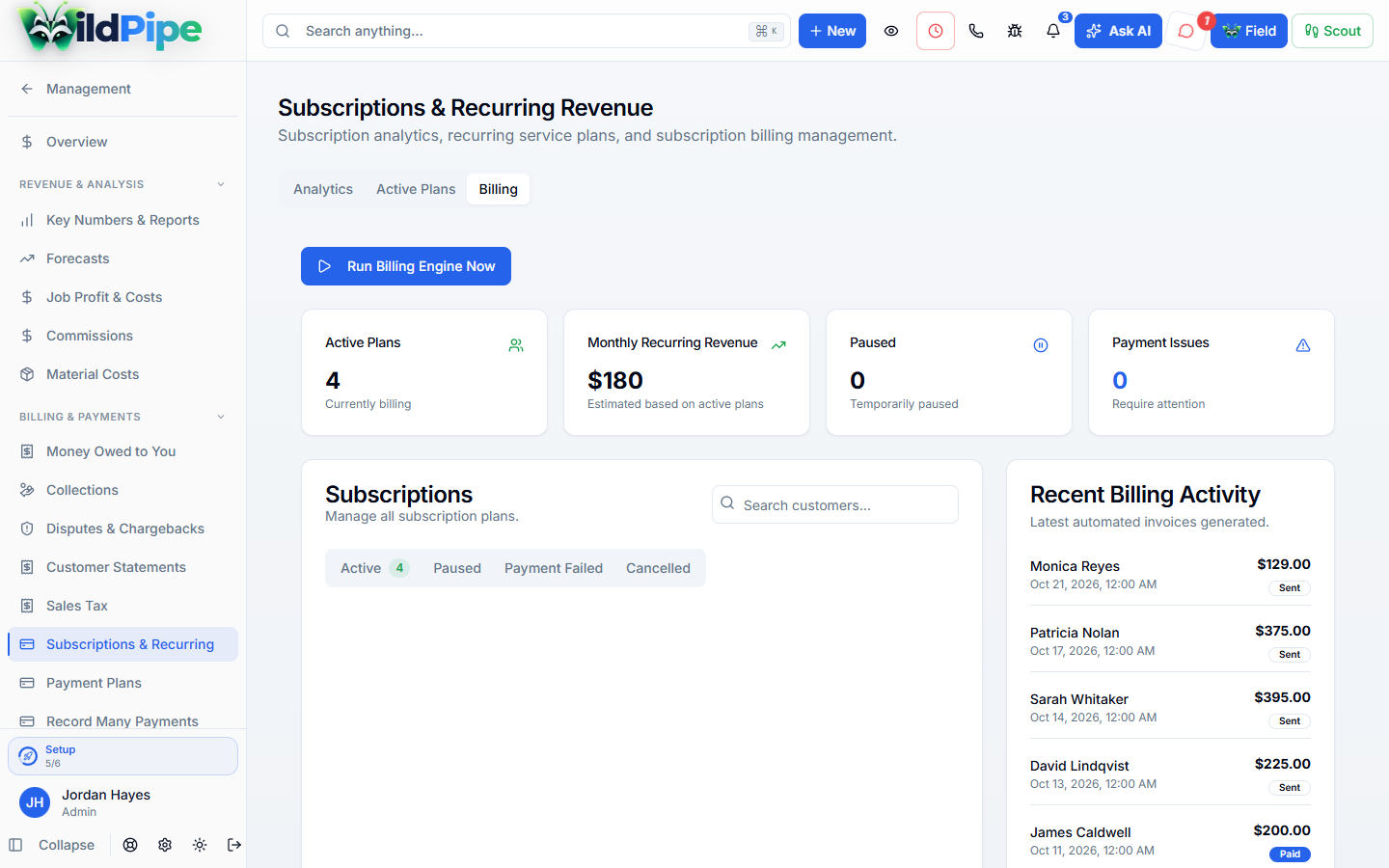Open Money Owed to You
1389x868 pixels.
pyautogui.click(x=123, y=451)
